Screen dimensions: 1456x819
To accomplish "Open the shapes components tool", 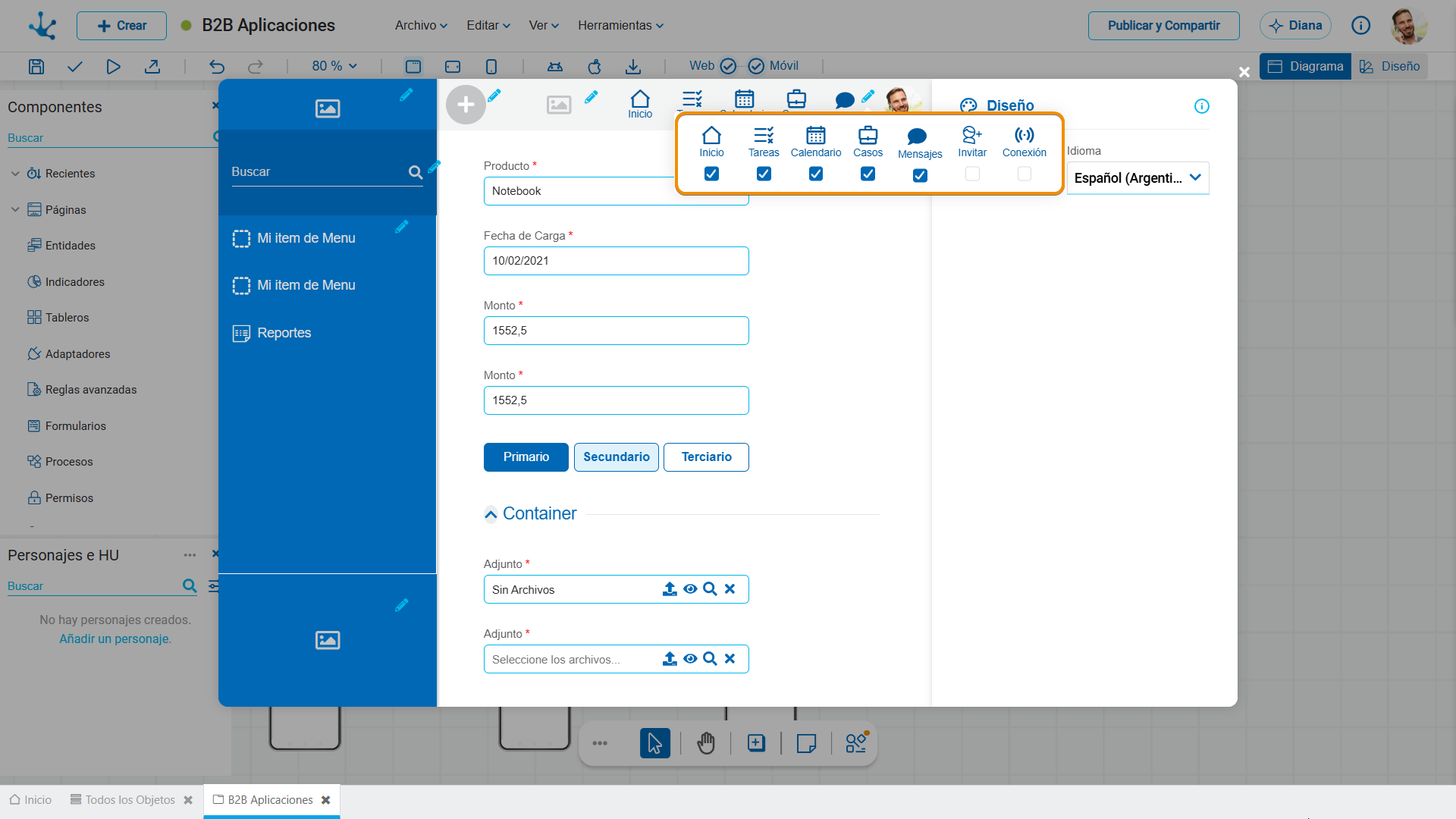I will [x=856, y=743].
